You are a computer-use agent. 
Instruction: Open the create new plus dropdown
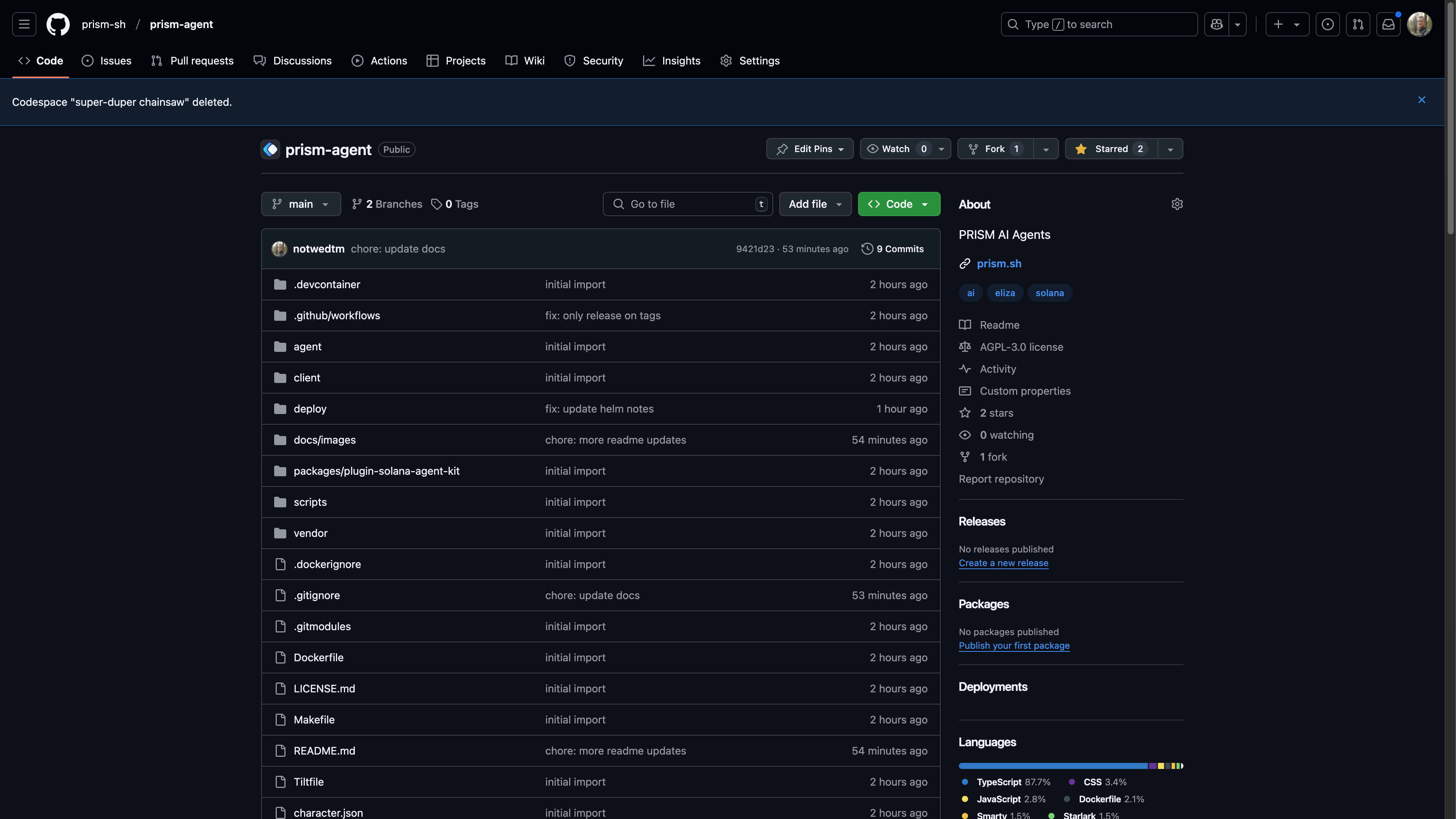(1287, 24)
